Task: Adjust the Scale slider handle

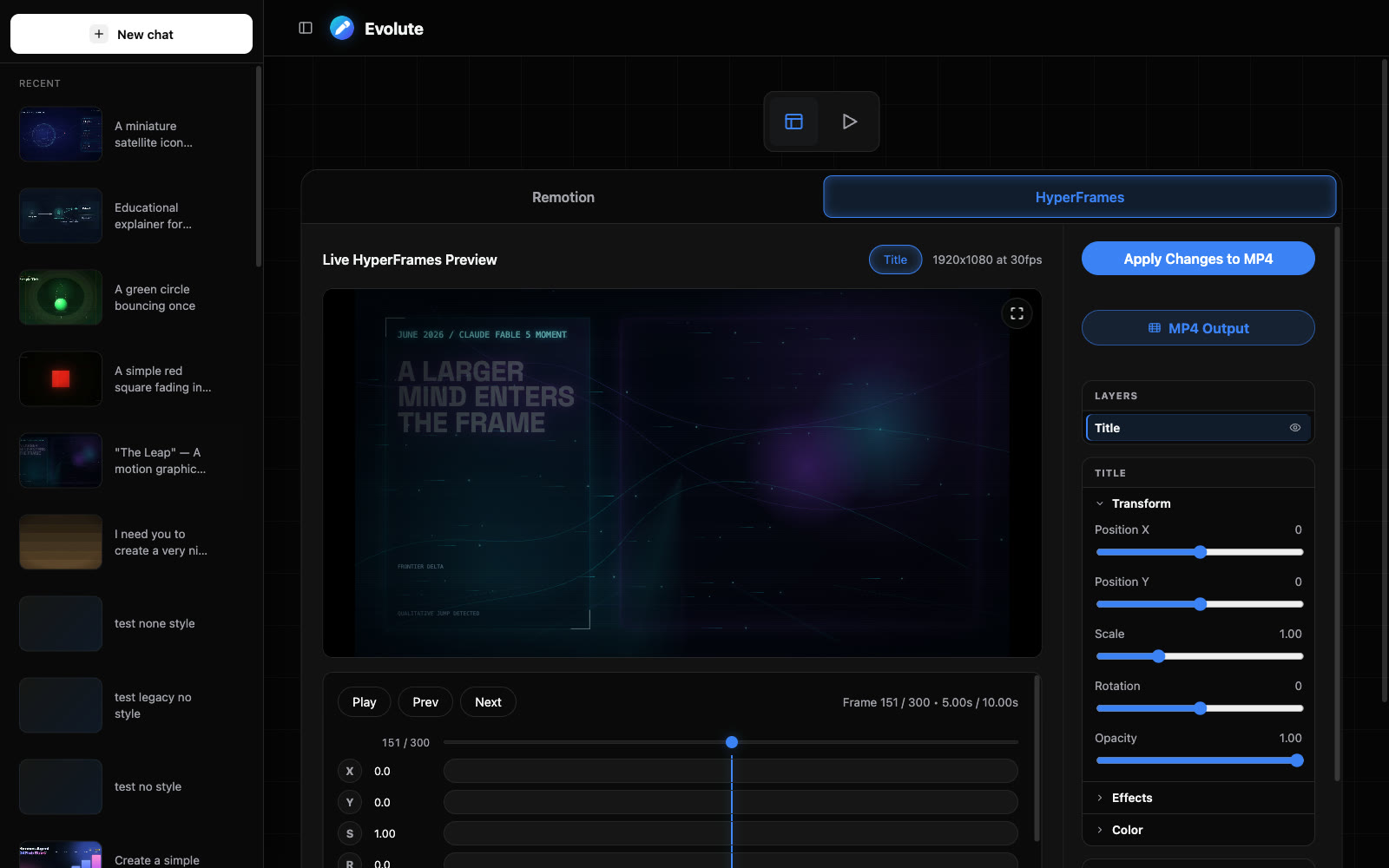Action: [1158, 656]
